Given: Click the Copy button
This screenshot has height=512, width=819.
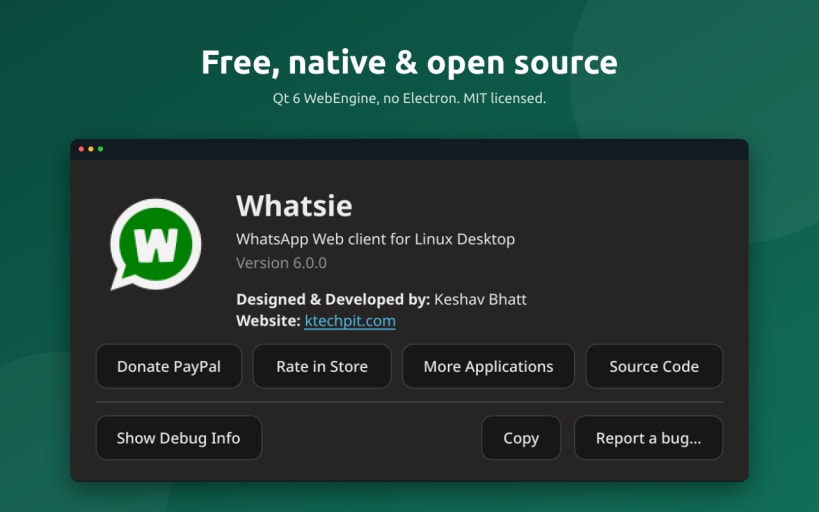Looking at the screenshot, I should click(x=521, y=438).
